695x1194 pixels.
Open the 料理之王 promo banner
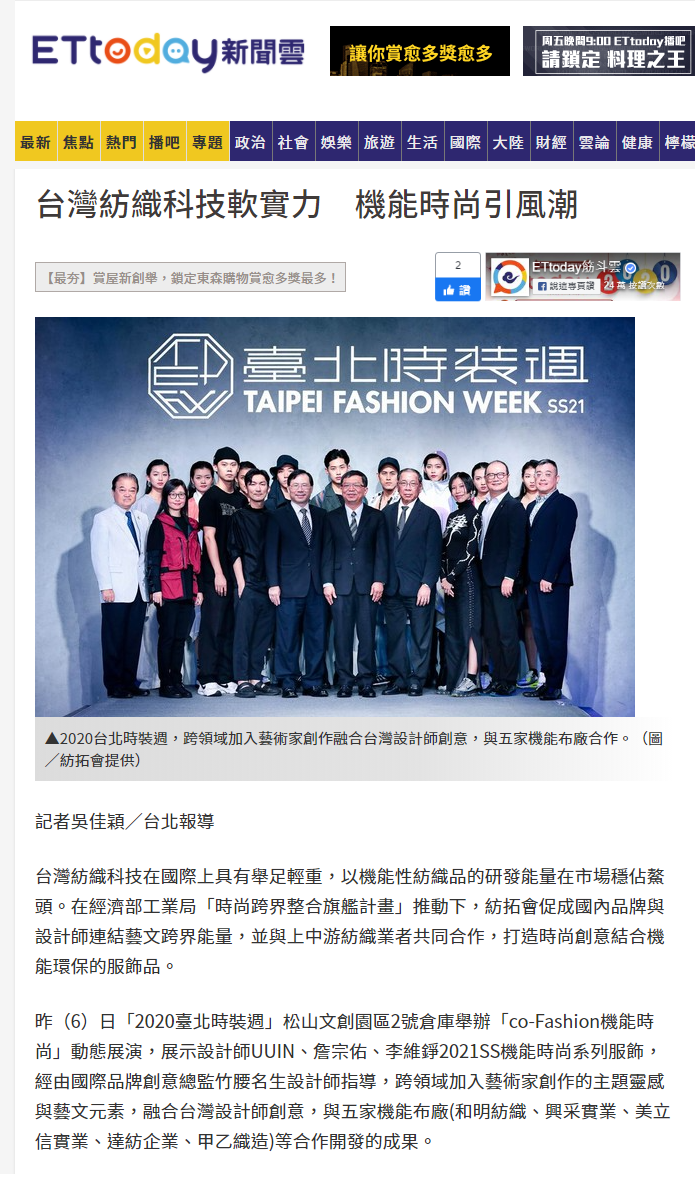pos(609,51)
